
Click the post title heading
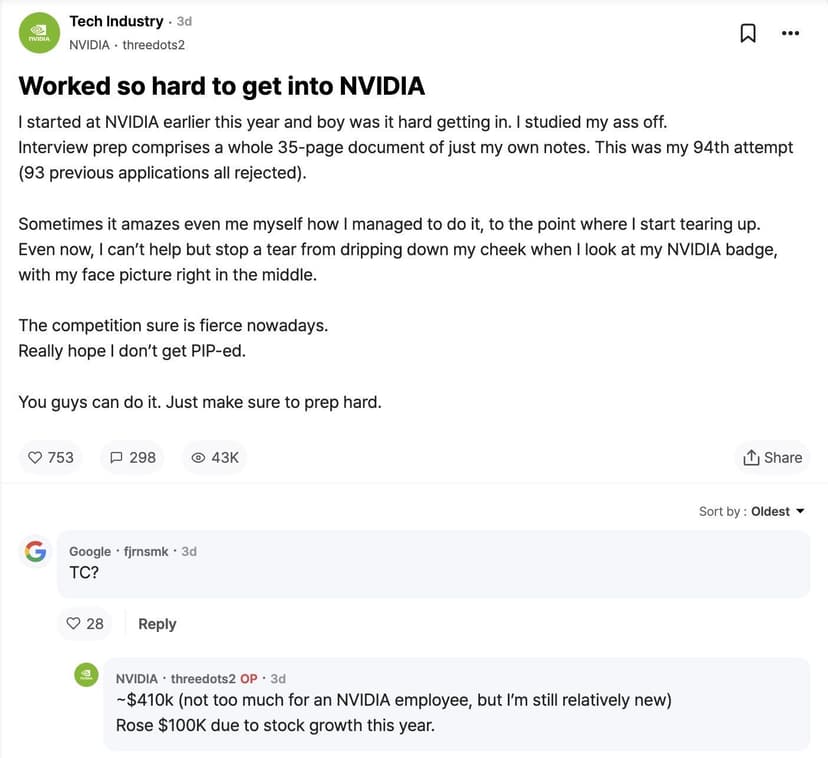click(x=221, y=86)
